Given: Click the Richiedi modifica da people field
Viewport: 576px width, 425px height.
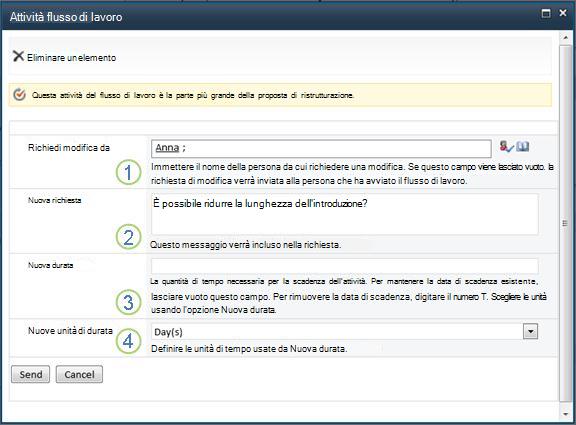Looking at the screenshot, I should pos(321,148).
